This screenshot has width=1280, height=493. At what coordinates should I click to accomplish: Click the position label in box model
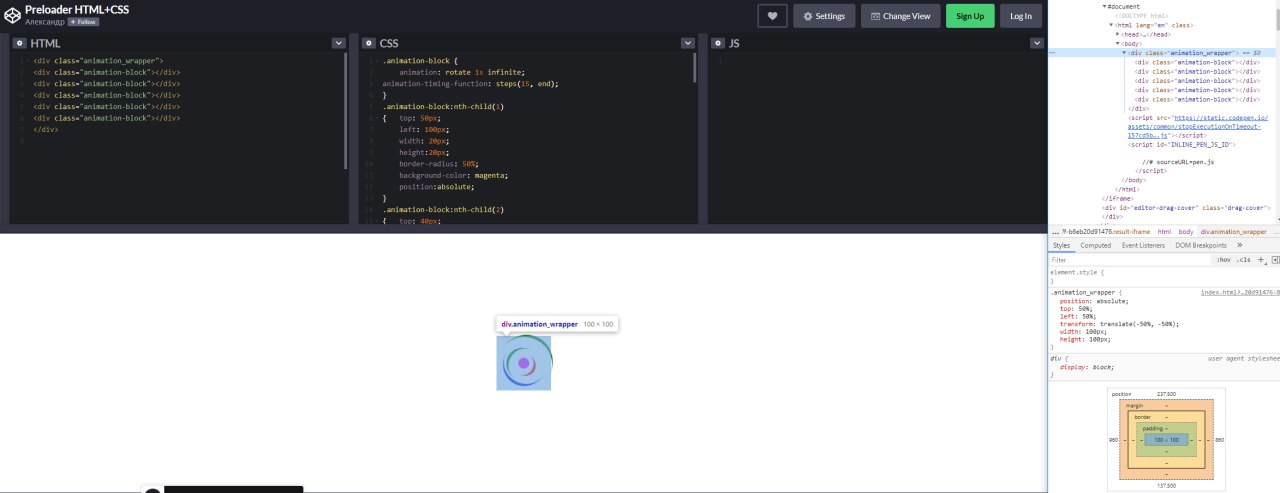point(1122,394)
